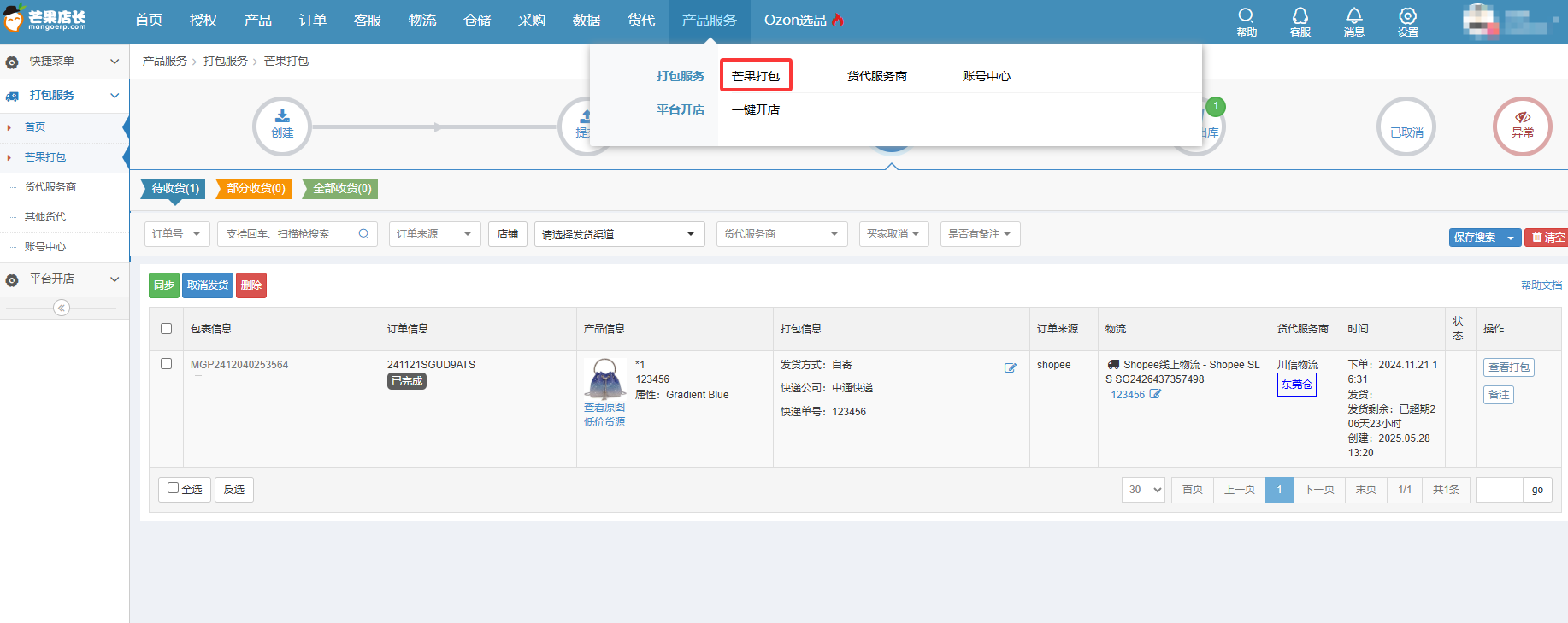Click the edit icon in 打包信息 cell
Screen dimensions: 1568x623
click(x=1011, y=368)
